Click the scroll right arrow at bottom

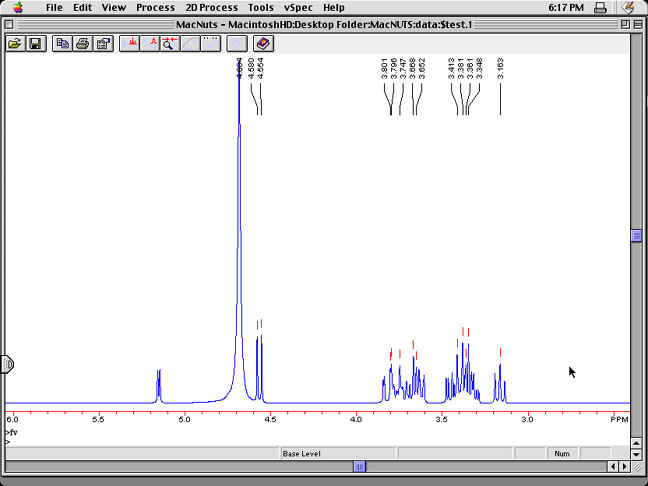click(x=624, y=466)
